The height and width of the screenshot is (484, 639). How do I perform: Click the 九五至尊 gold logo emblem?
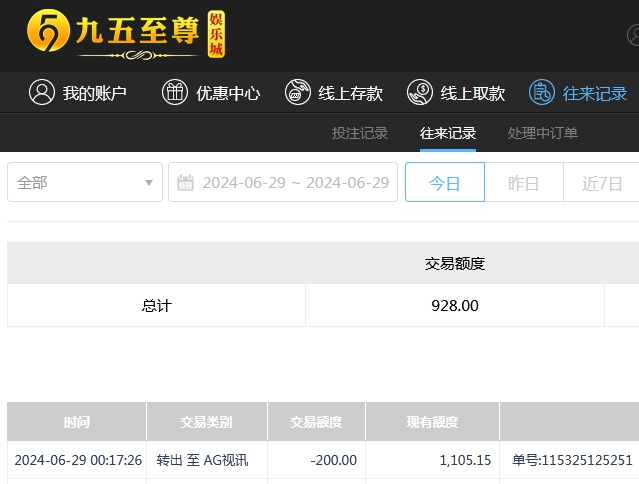pyautogui.click(x=48, y=31)
